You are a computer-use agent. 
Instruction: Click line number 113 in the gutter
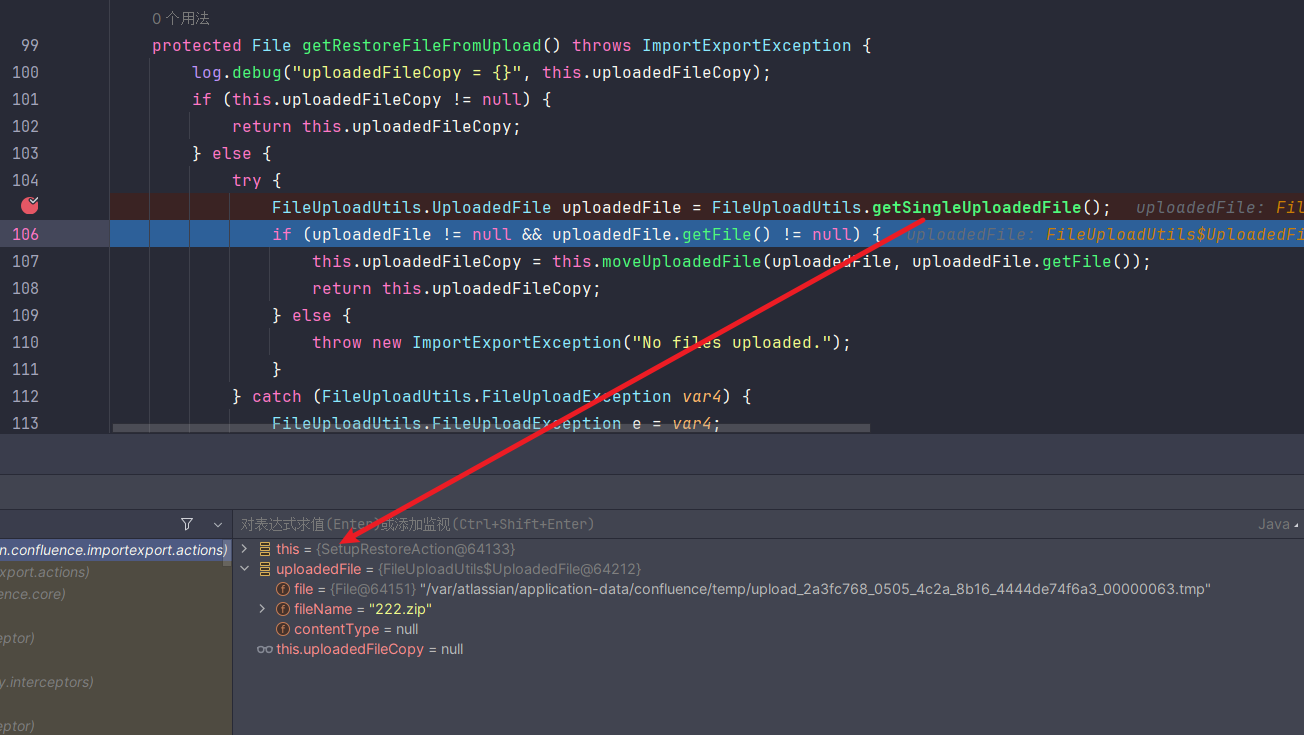click(x=25, y=423)
